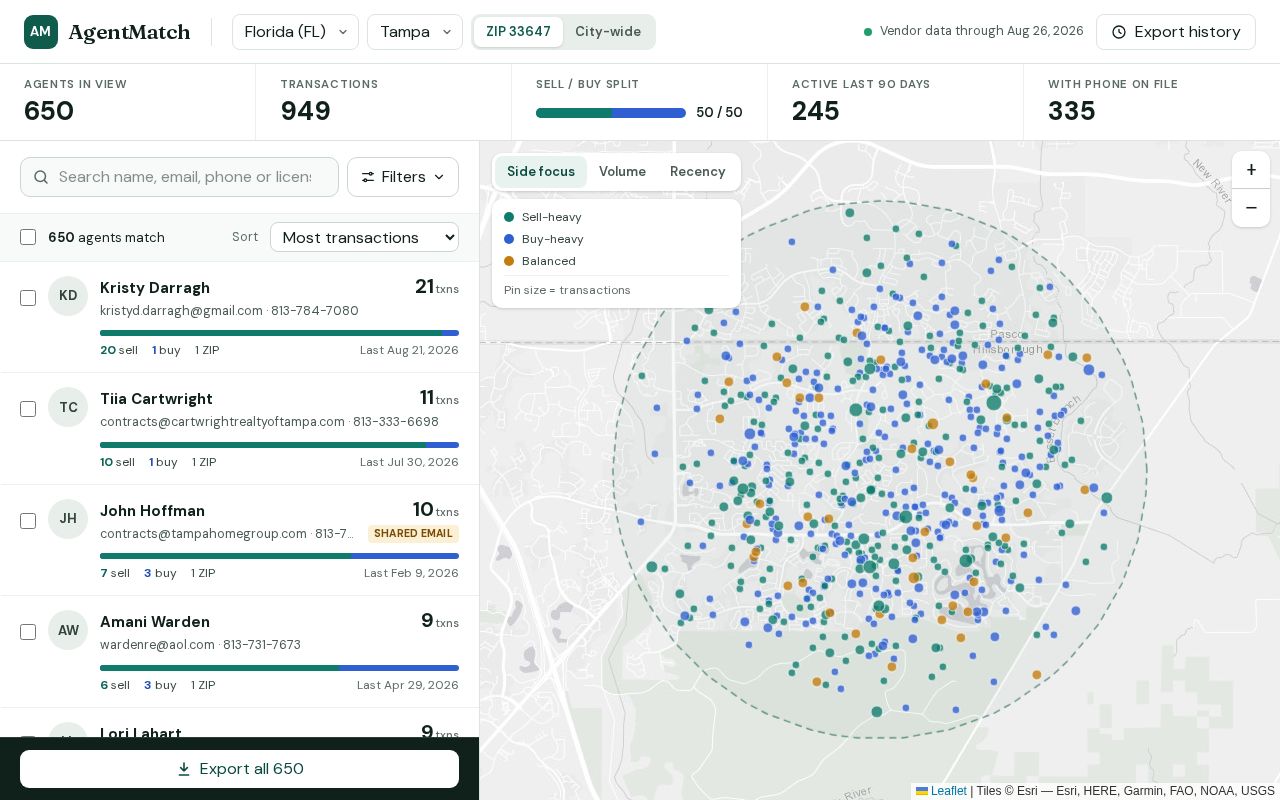
Task: Select the ZIP 33647 scope
Action: (x=518, y=32)
